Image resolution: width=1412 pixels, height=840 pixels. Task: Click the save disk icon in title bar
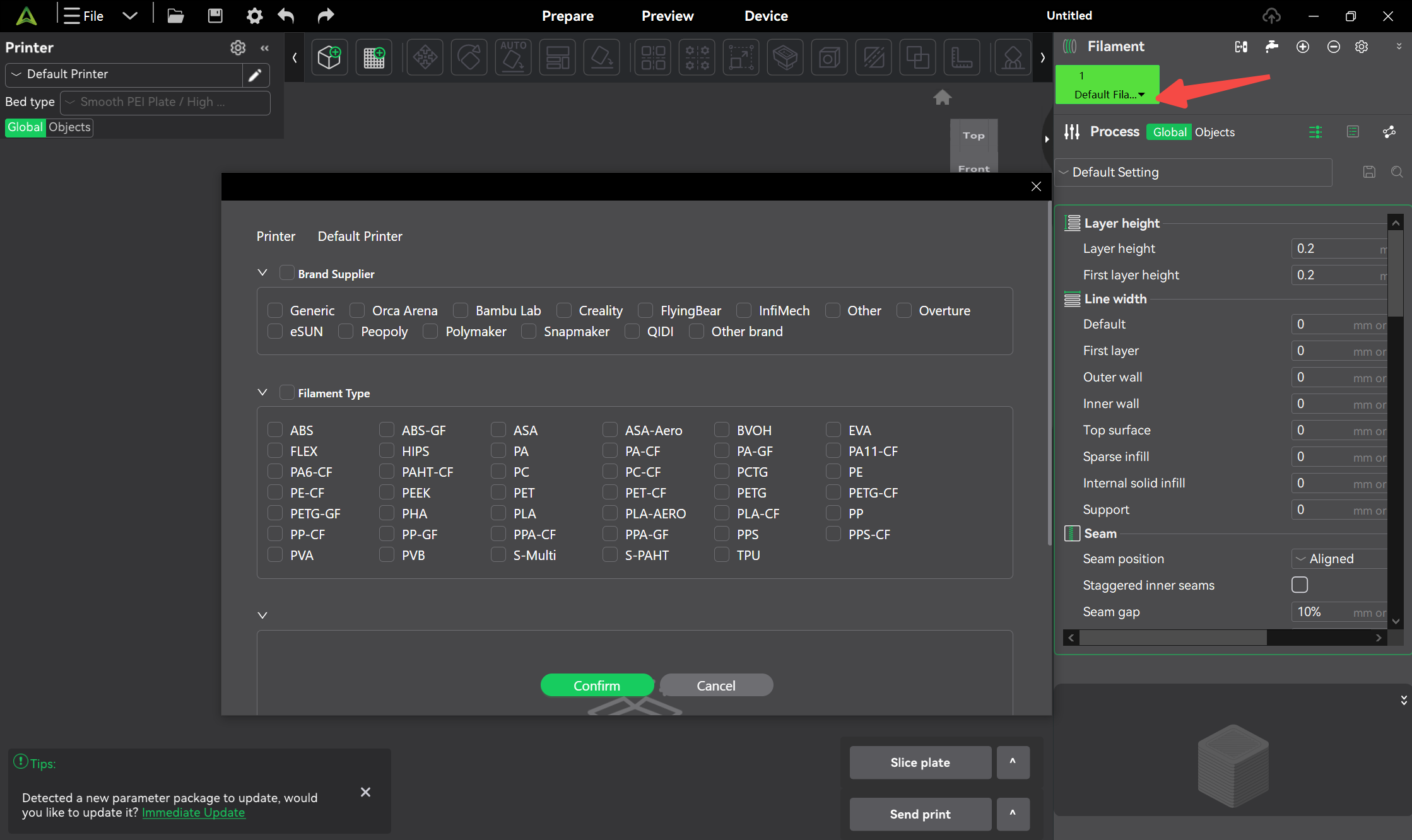pos(215,16)
